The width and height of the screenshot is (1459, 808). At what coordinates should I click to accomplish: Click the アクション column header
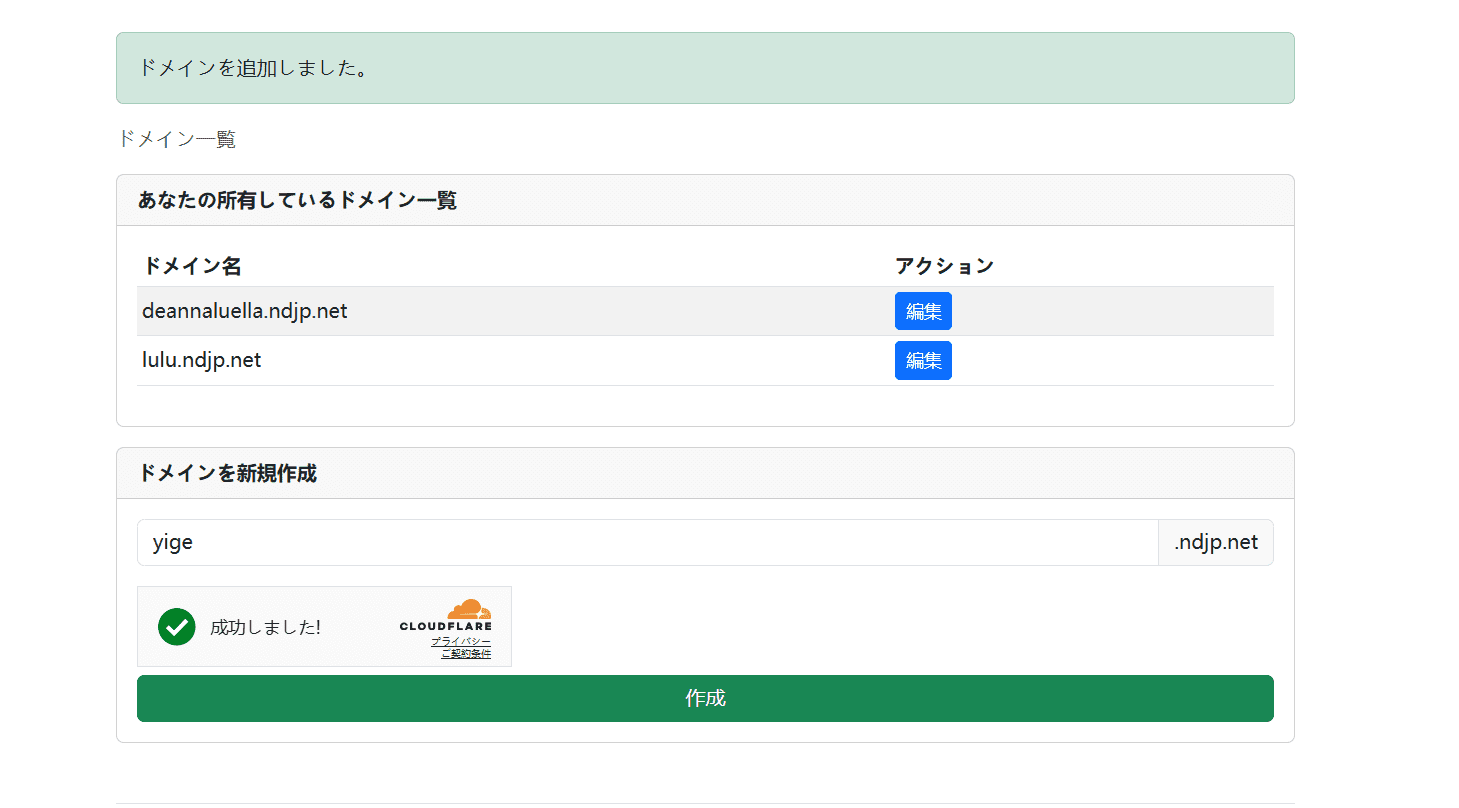pos(944,266)
